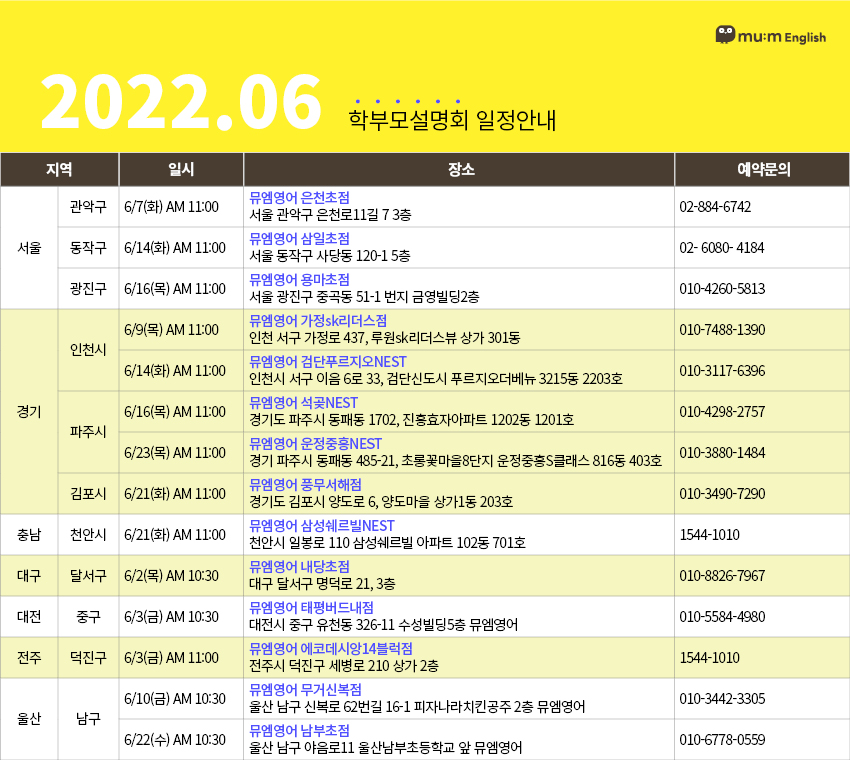The width and height of the screenshot is (850, 760).
Task: Select the 달서구 district cell
Action: pyautogui.click(x=88, y=576)
